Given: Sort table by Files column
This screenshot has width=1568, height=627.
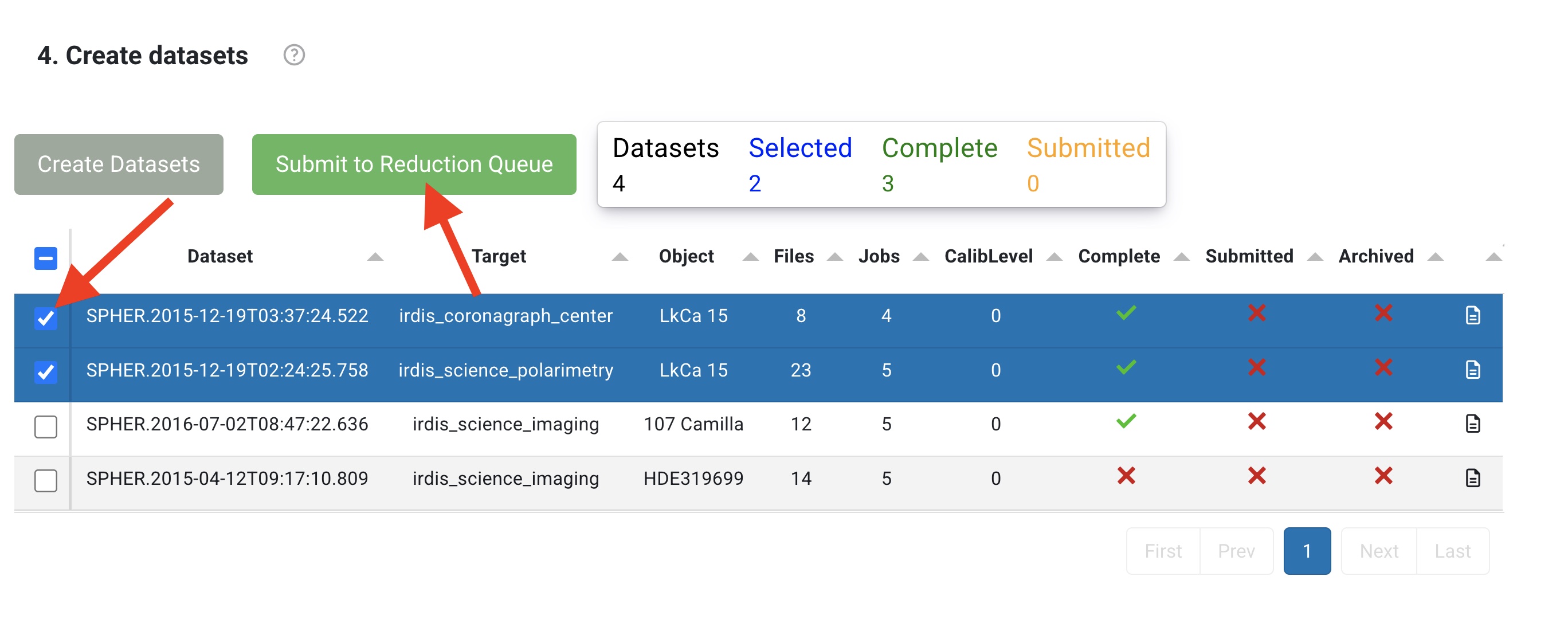Looking at the screenshot, I should pyautogui.click(x=835, y=257).
